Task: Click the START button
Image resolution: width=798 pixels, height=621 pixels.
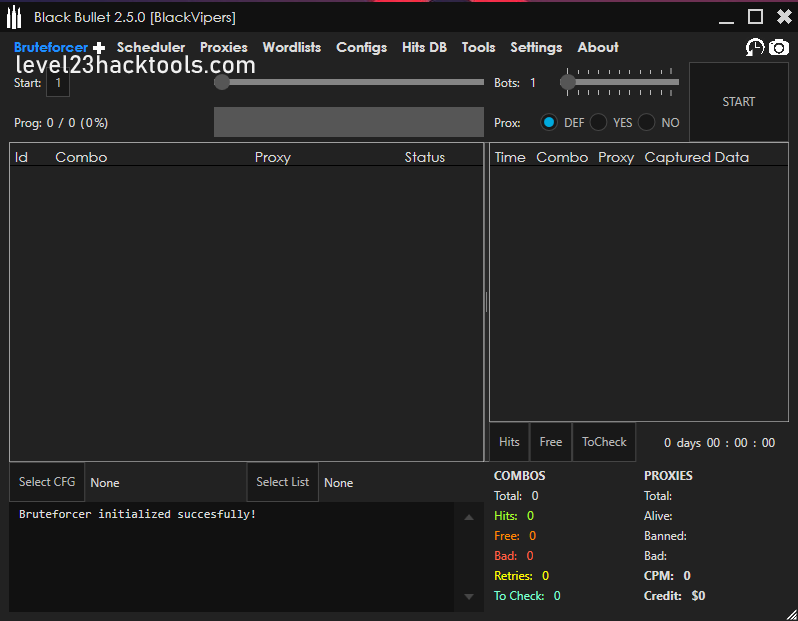Action: click(738, 102)
